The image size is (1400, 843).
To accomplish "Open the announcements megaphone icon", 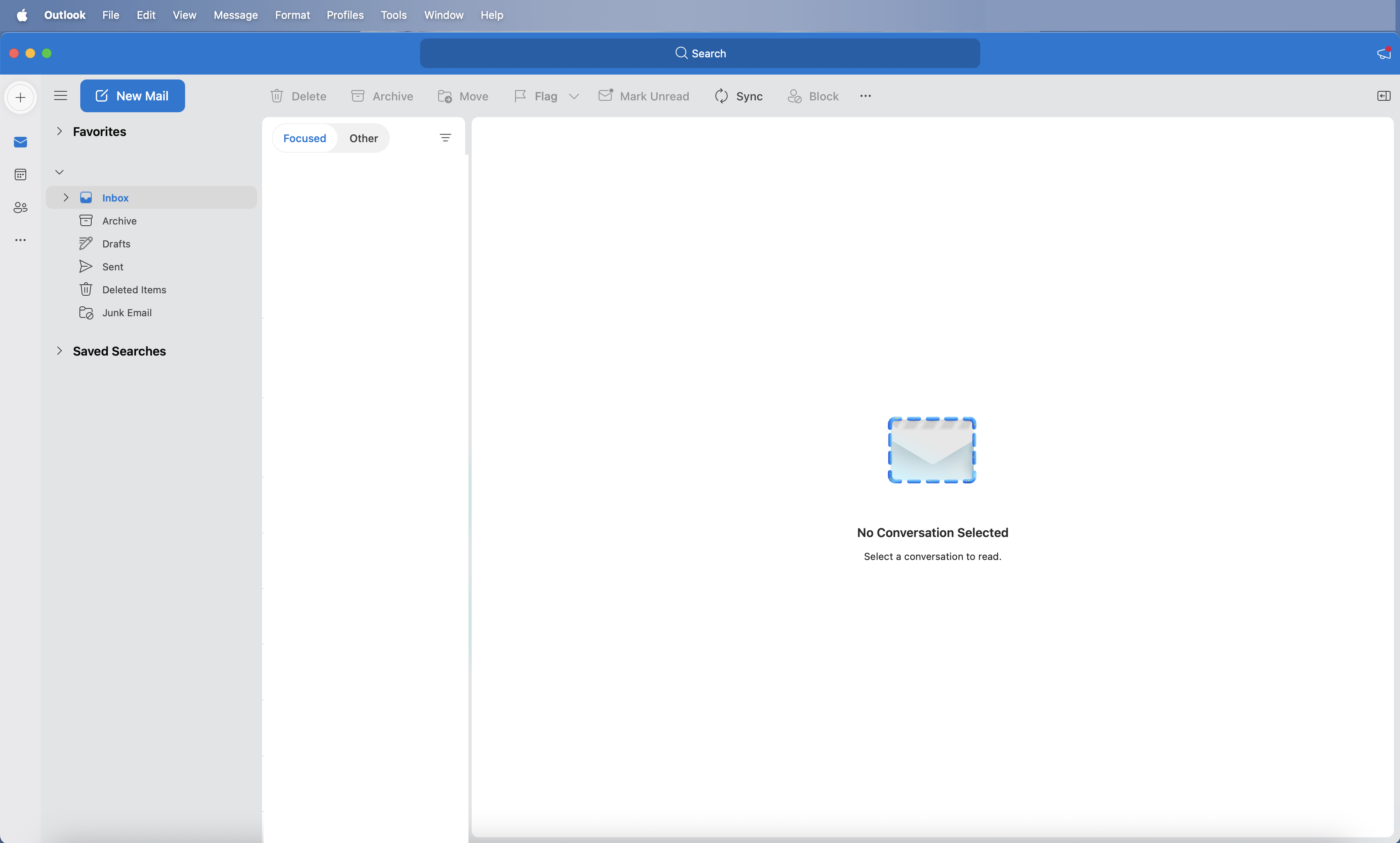I will coord(1384,53).
